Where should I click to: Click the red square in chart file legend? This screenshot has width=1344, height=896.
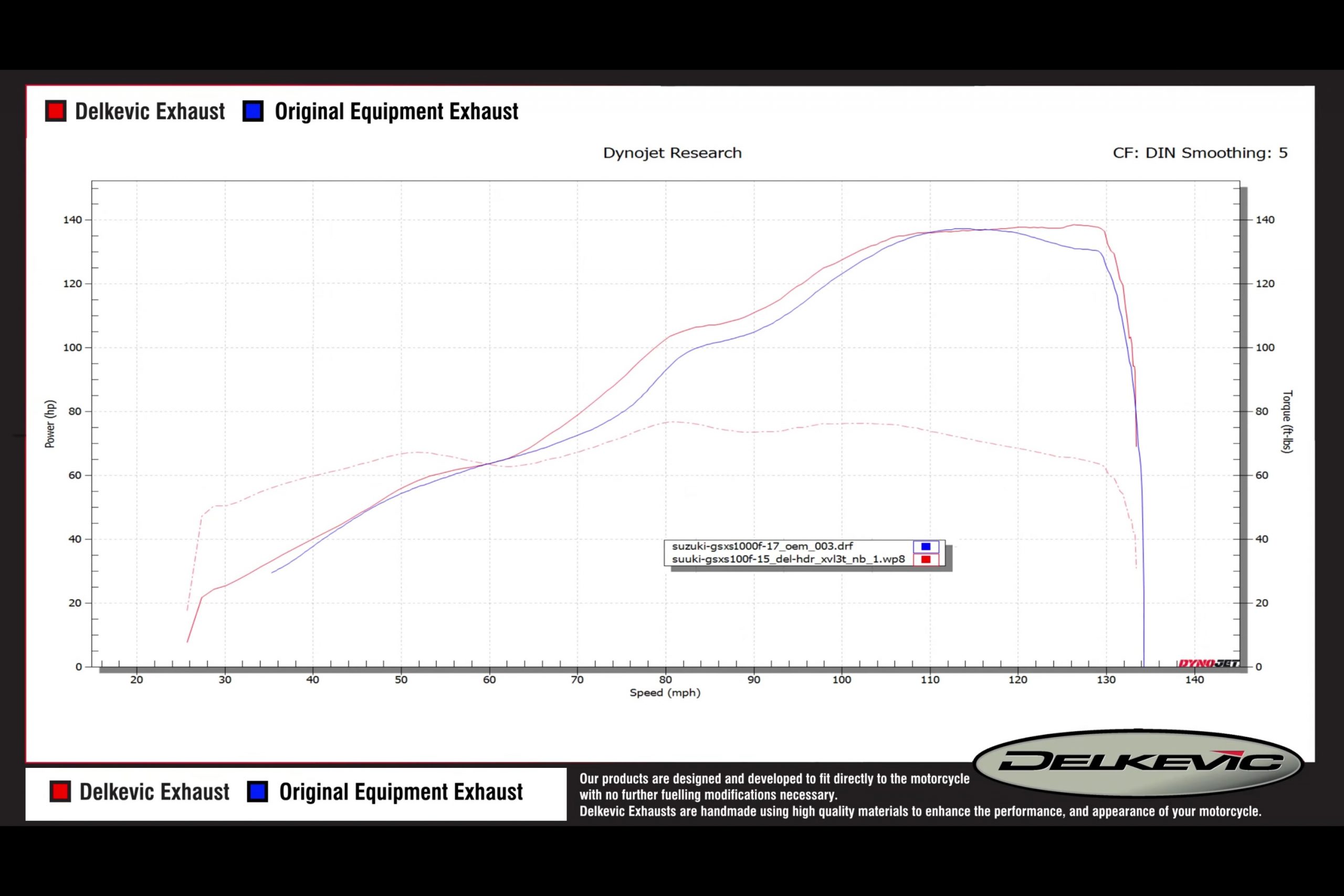[x=925, y=560]
